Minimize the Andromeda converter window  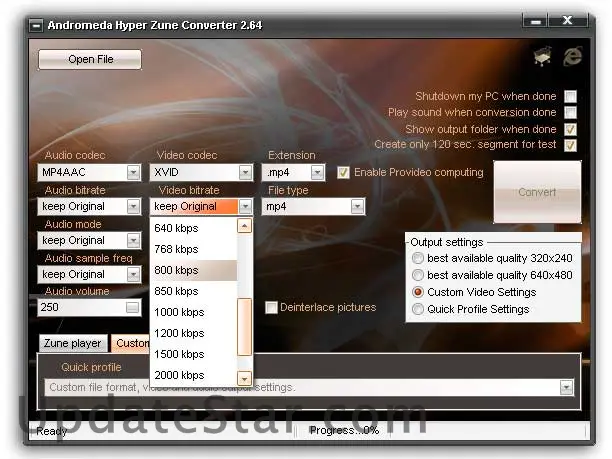536,21
